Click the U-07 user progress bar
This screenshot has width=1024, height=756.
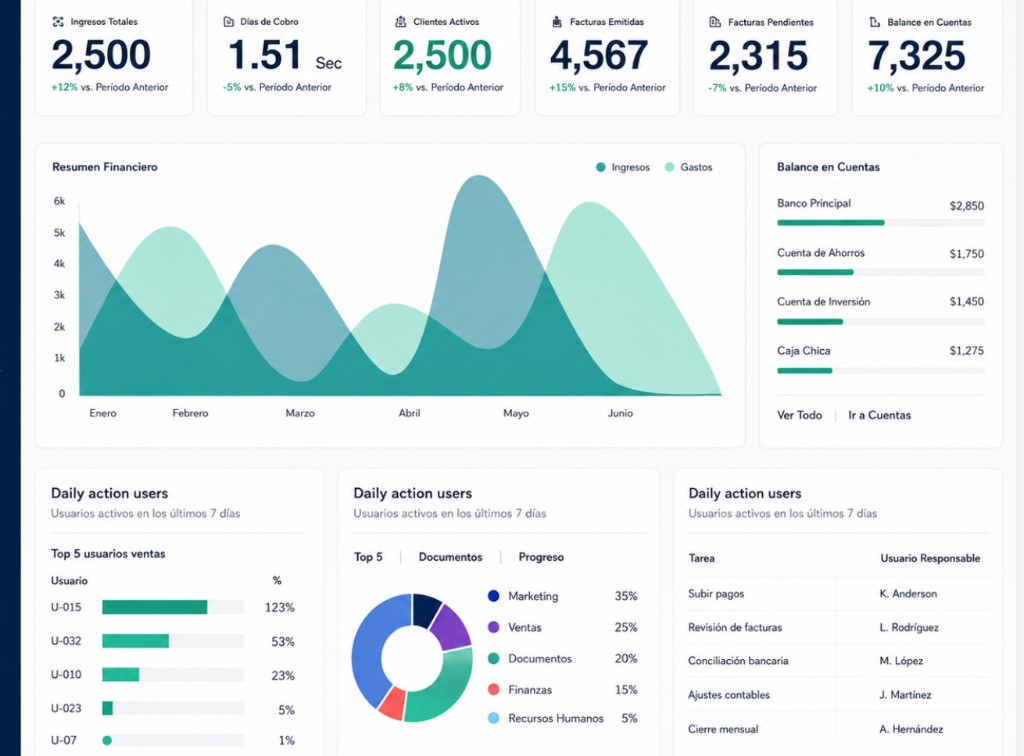173,740
